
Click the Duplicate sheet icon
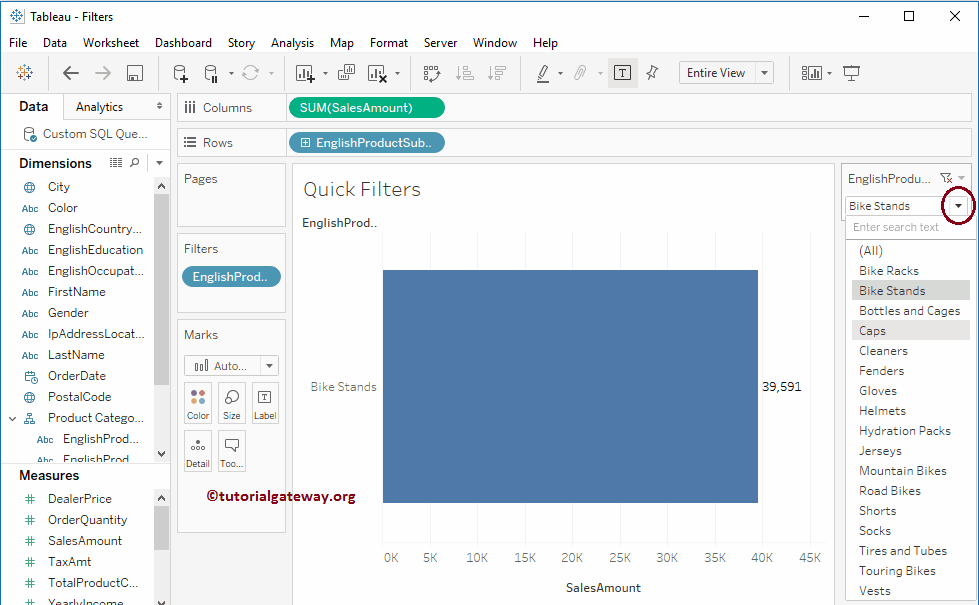[x=346, y=72]
